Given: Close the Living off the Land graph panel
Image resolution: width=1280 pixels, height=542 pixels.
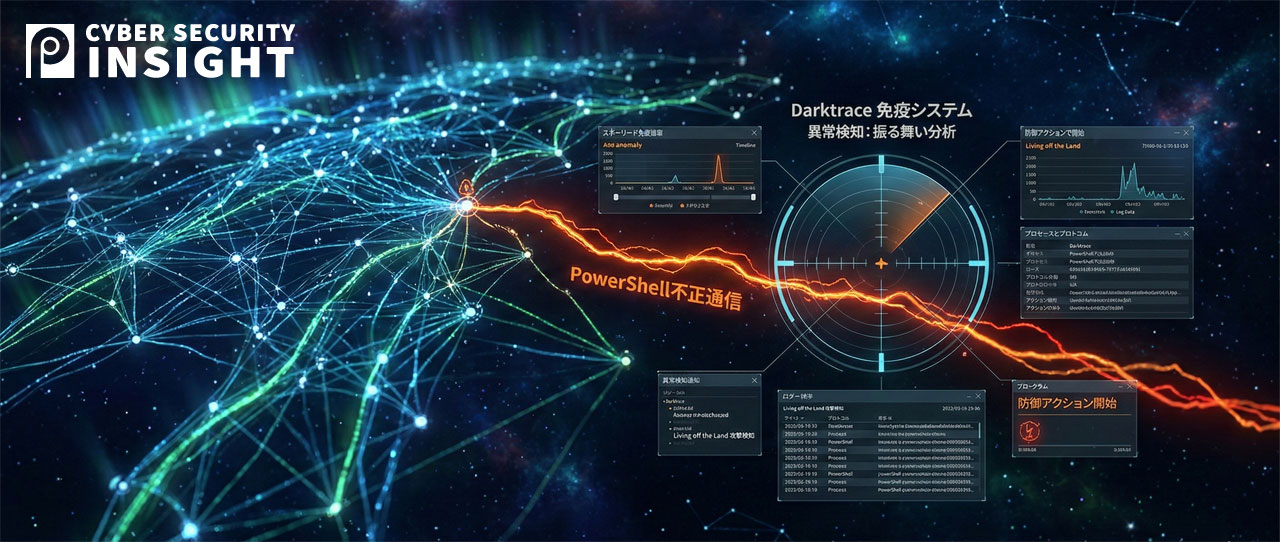Looking at the screenshot, I should (x=1187, y=132).
